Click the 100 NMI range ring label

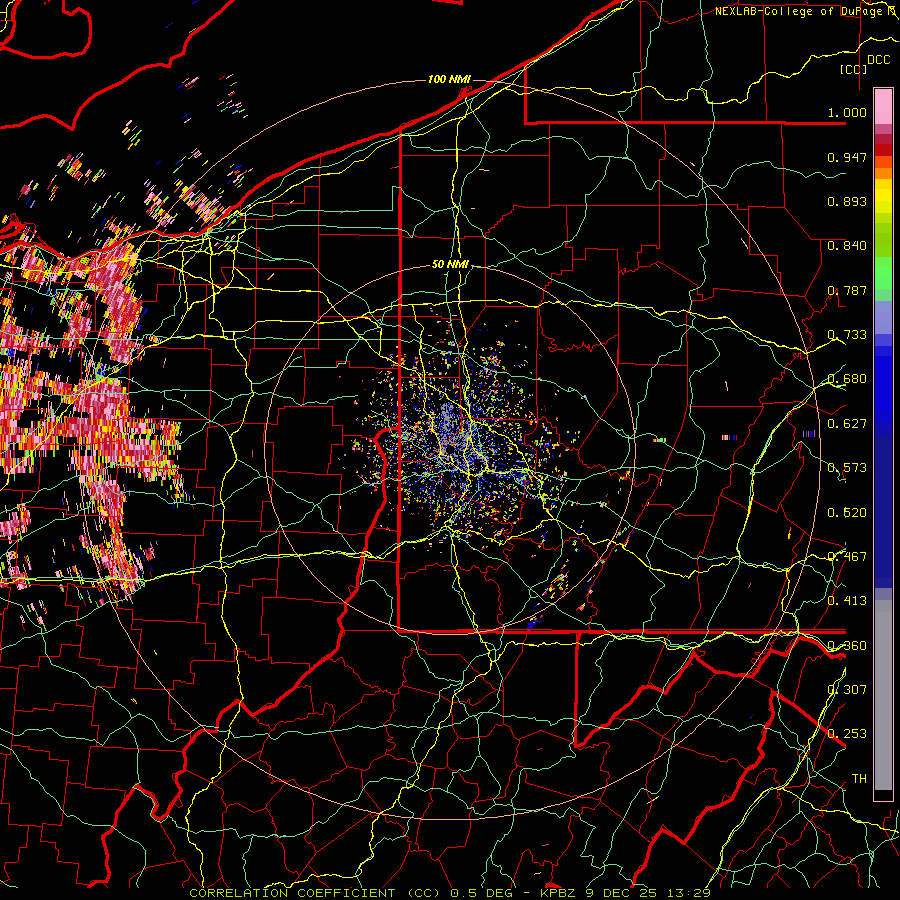tap(449, 79)
